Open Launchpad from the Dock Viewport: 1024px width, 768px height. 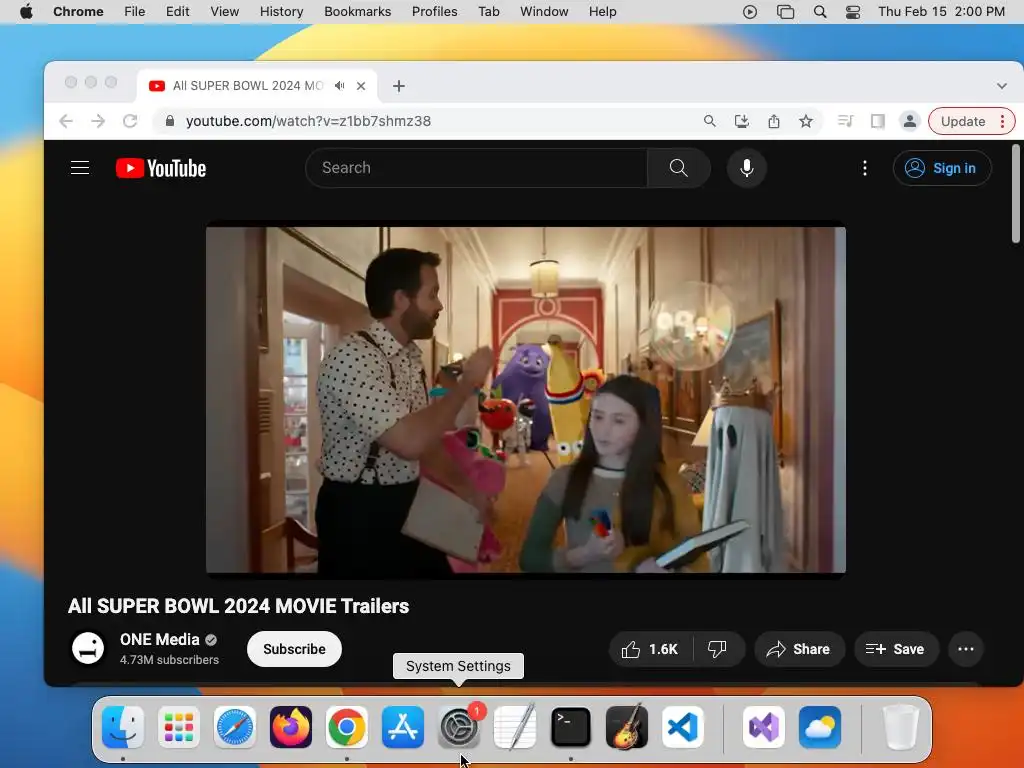[179, 727]
